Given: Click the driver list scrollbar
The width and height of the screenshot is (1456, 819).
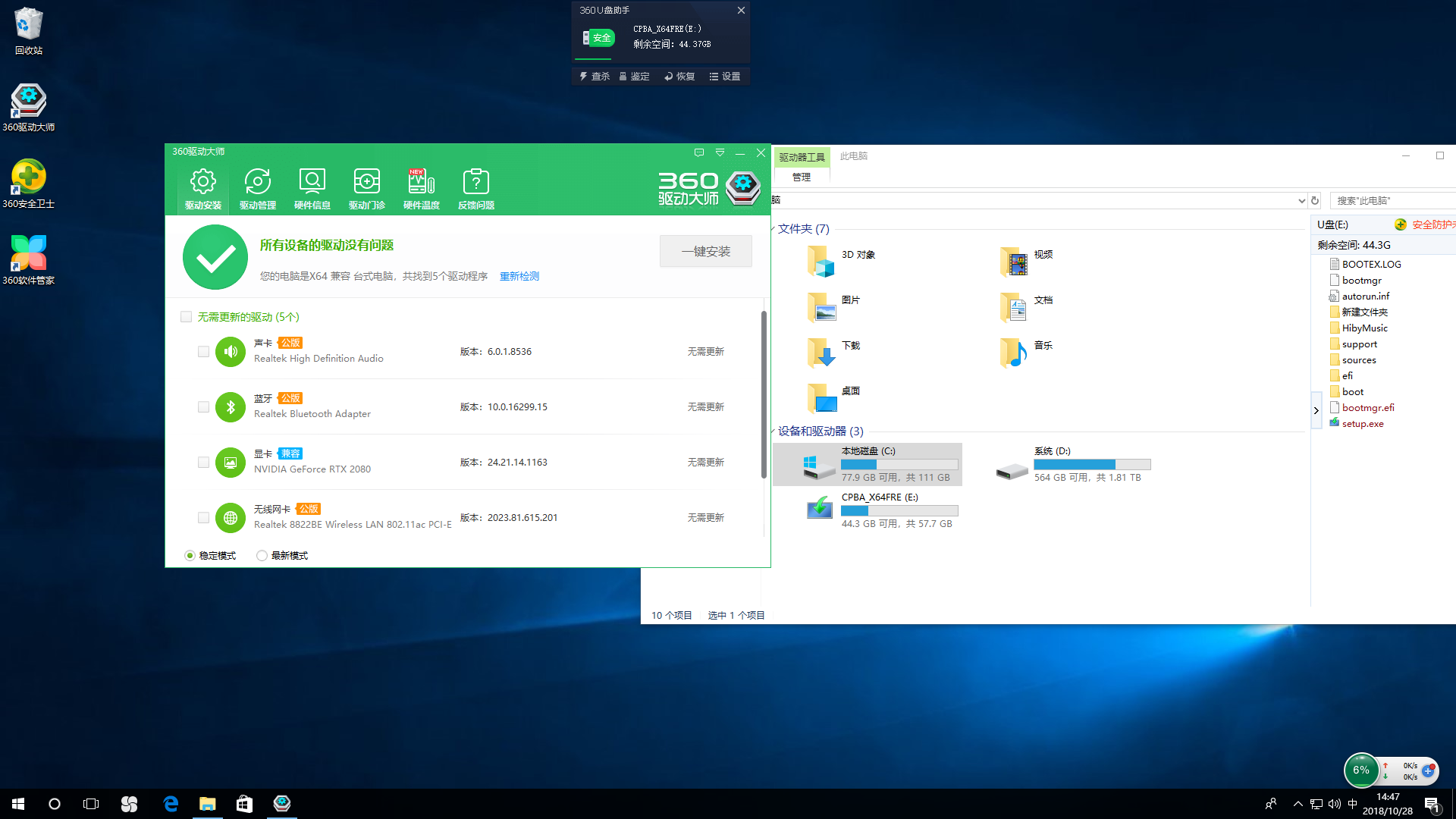Looking at the screenshot, I should [x=764, y=394].
